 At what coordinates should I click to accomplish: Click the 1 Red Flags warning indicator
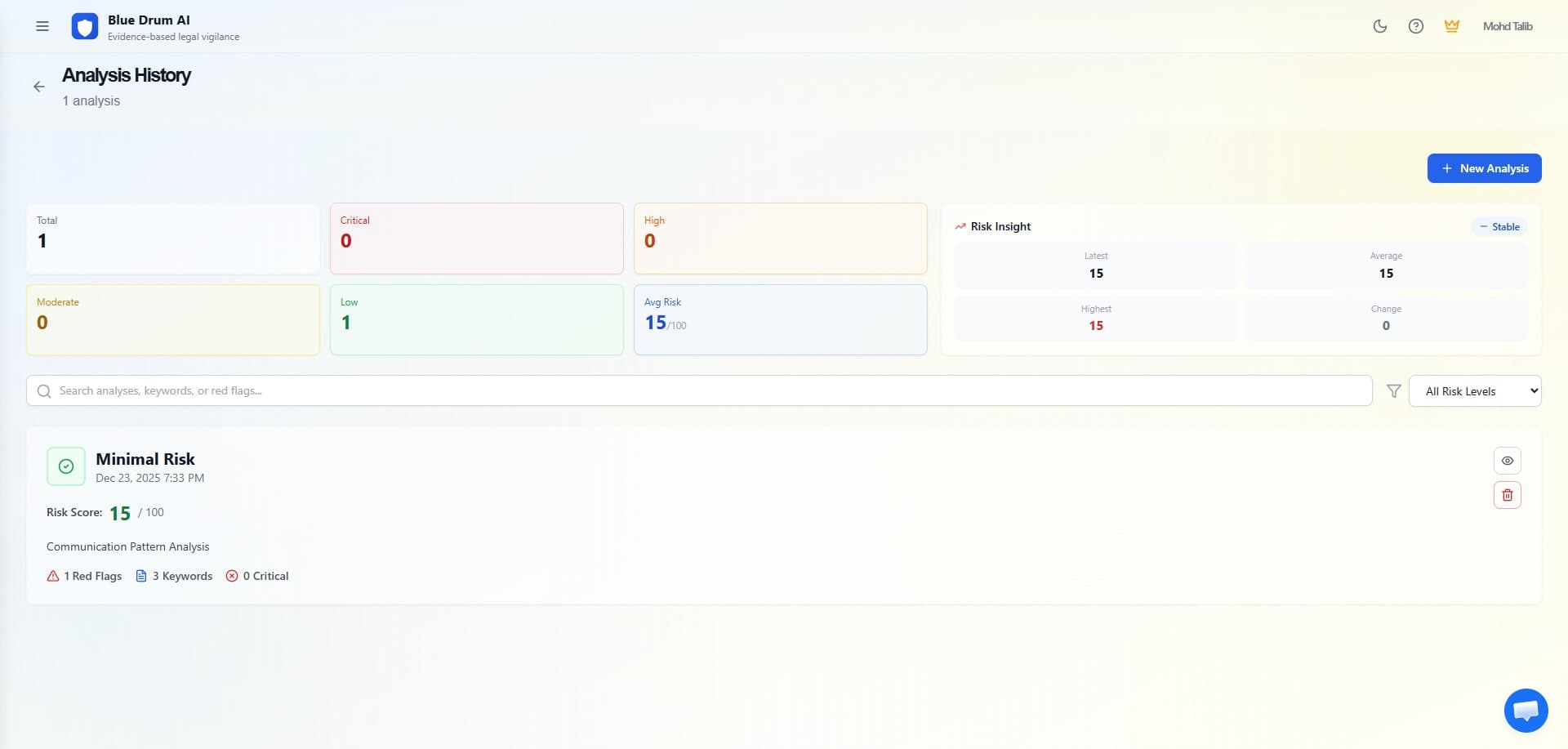click(84, 576)
